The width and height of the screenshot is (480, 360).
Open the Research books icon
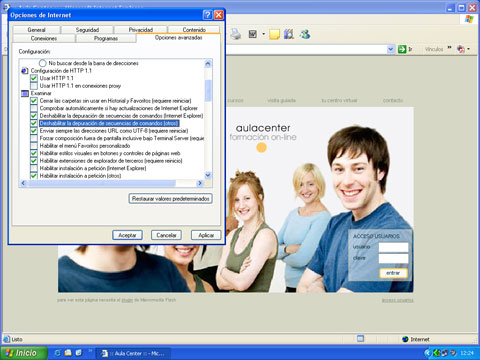click(289, 34)
